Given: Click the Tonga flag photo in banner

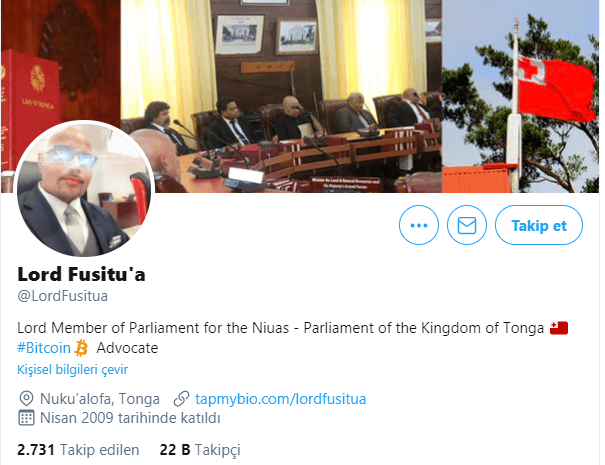Looking at the screenshot, I should tap(521, 96).
